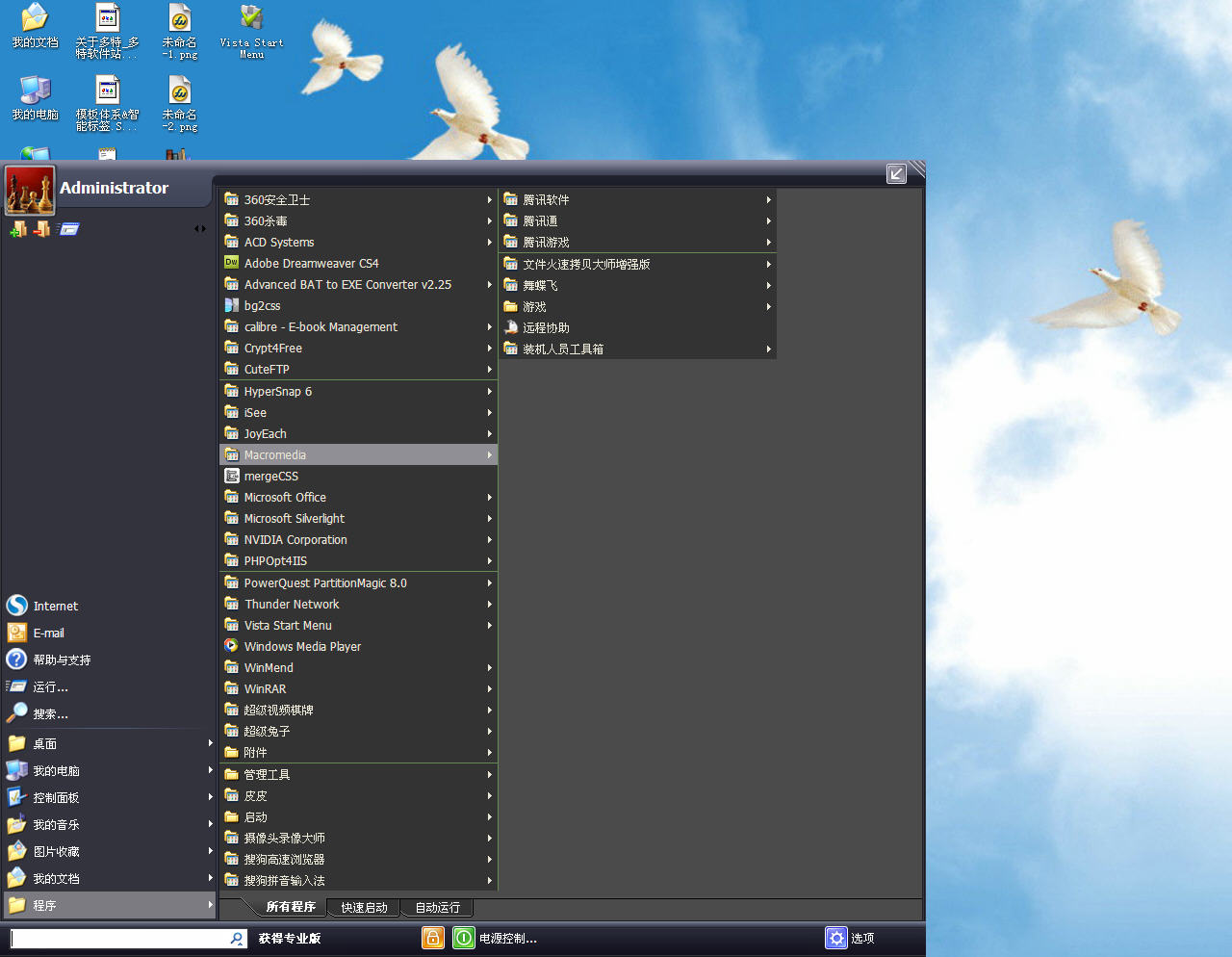
Task: Open the PowerQuest PartitionMagic 8.0 folder
Action: 358,582
